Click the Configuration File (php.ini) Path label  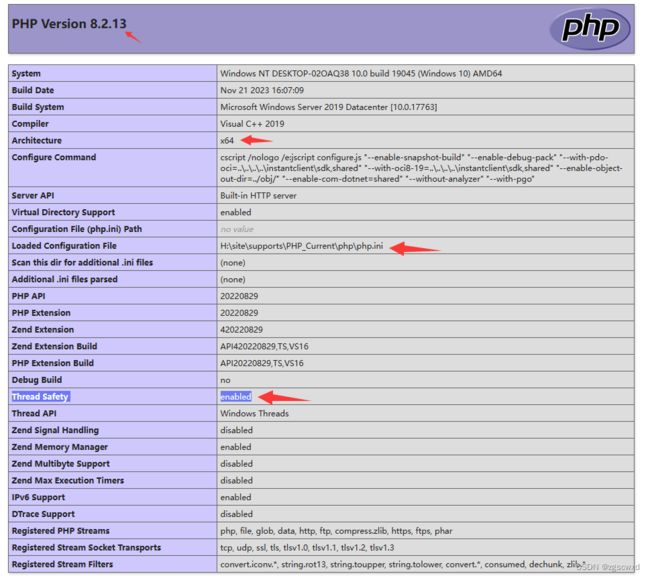pos(77,229)
